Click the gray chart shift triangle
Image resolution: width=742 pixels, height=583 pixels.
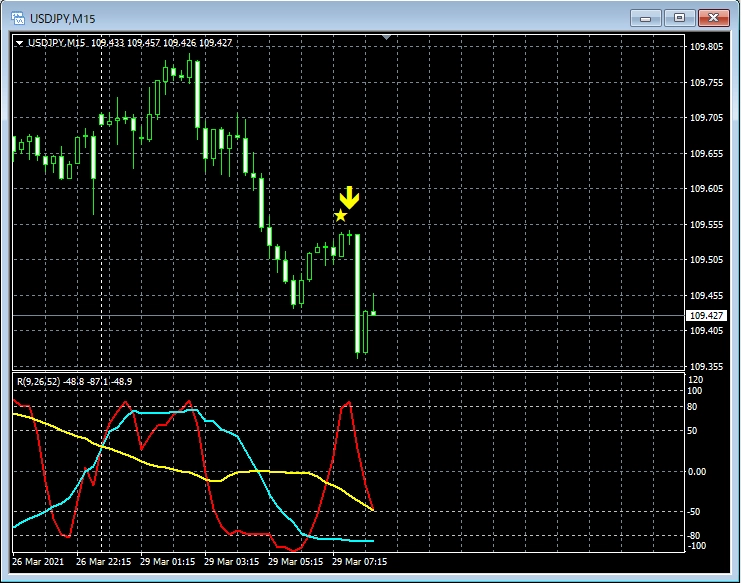pyautogui.click(x=387, y=38)
